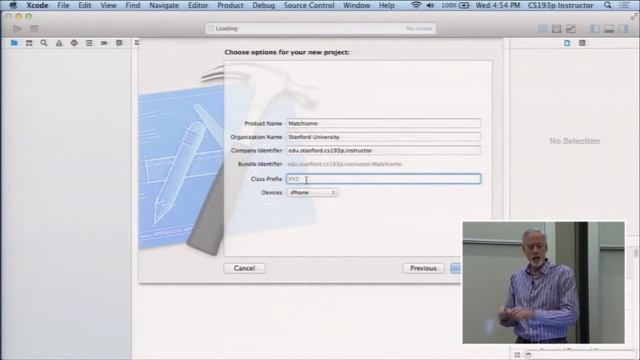Screen dimensions: 640x360
Task: Open the Edit menu
Action: [x=84, y=5]
